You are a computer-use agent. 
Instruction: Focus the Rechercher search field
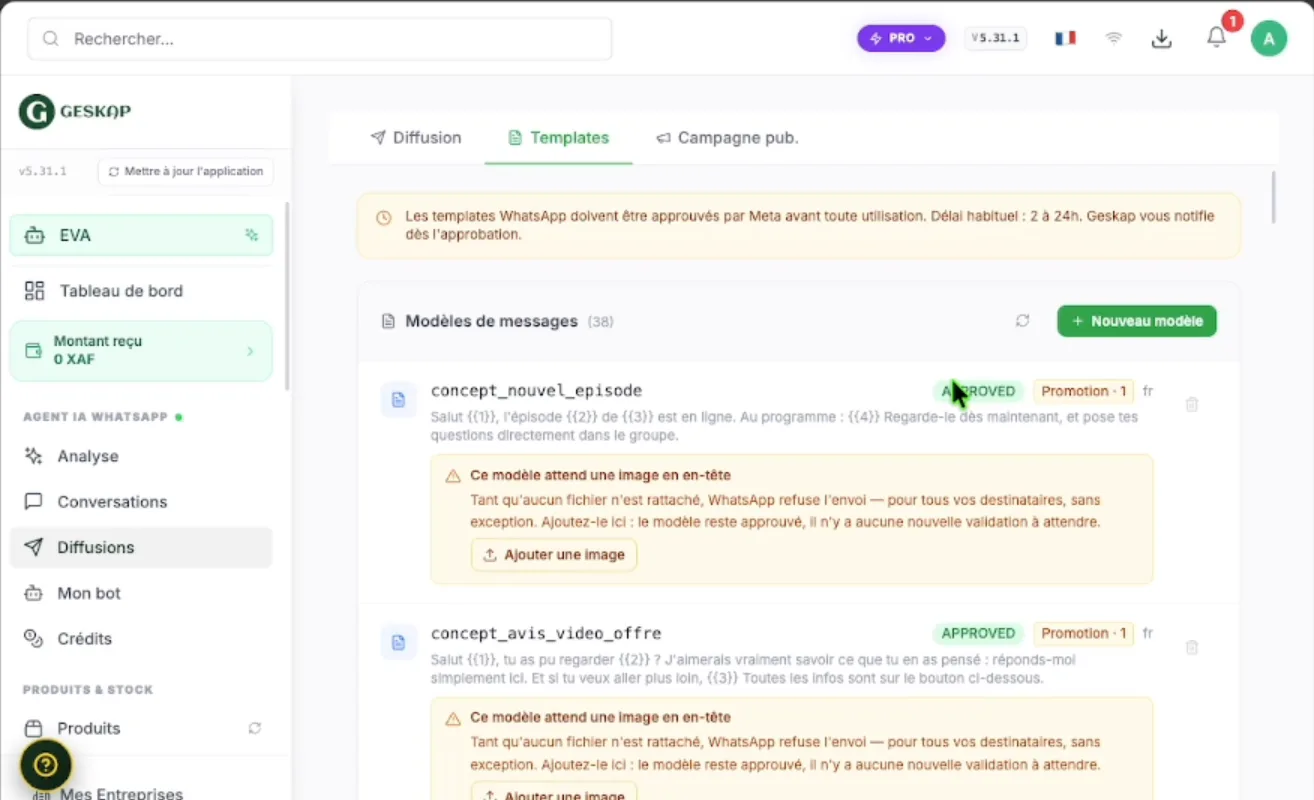[320, 39]
